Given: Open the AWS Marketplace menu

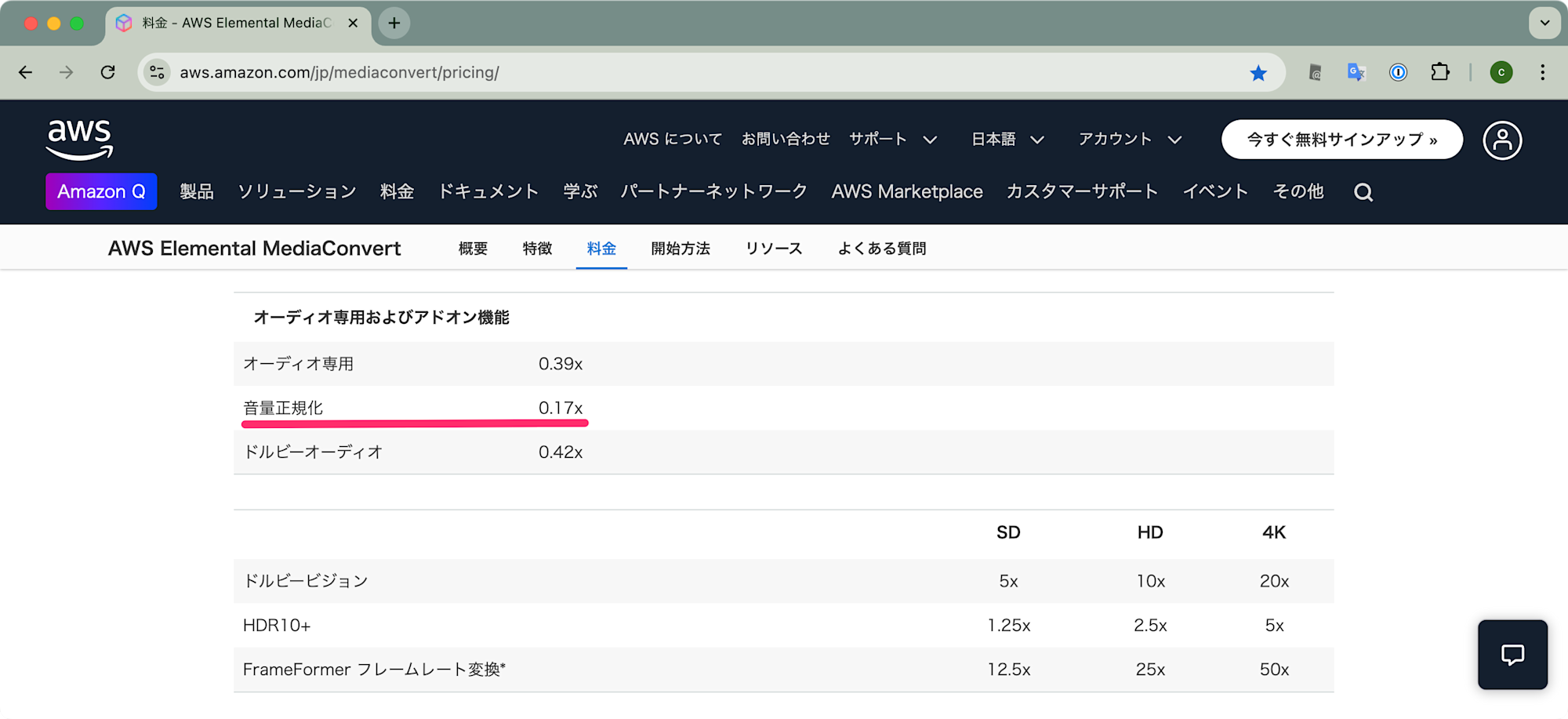Looking at the screenshot, I should (907, 191).
